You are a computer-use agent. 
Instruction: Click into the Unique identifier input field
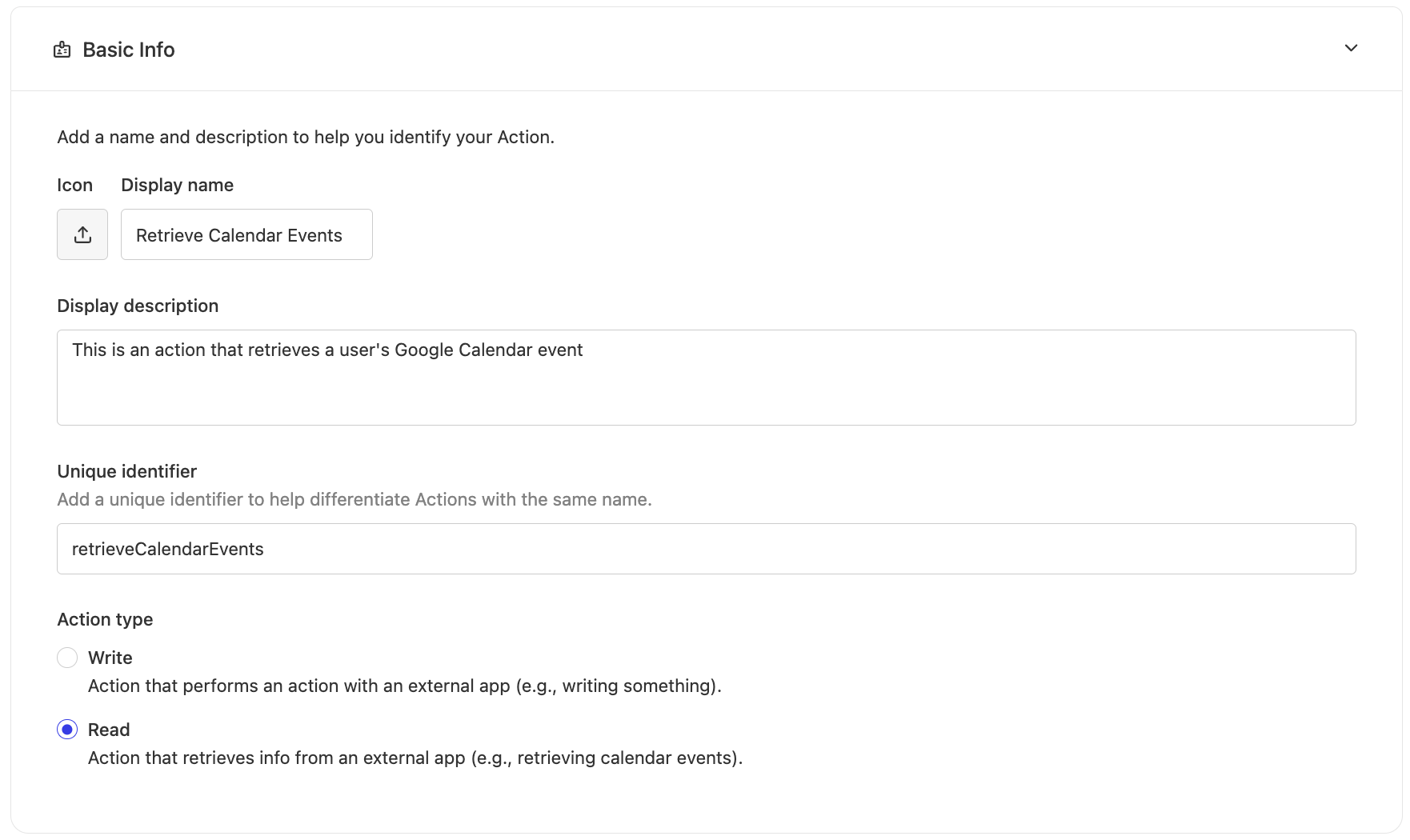click(706, 549)
